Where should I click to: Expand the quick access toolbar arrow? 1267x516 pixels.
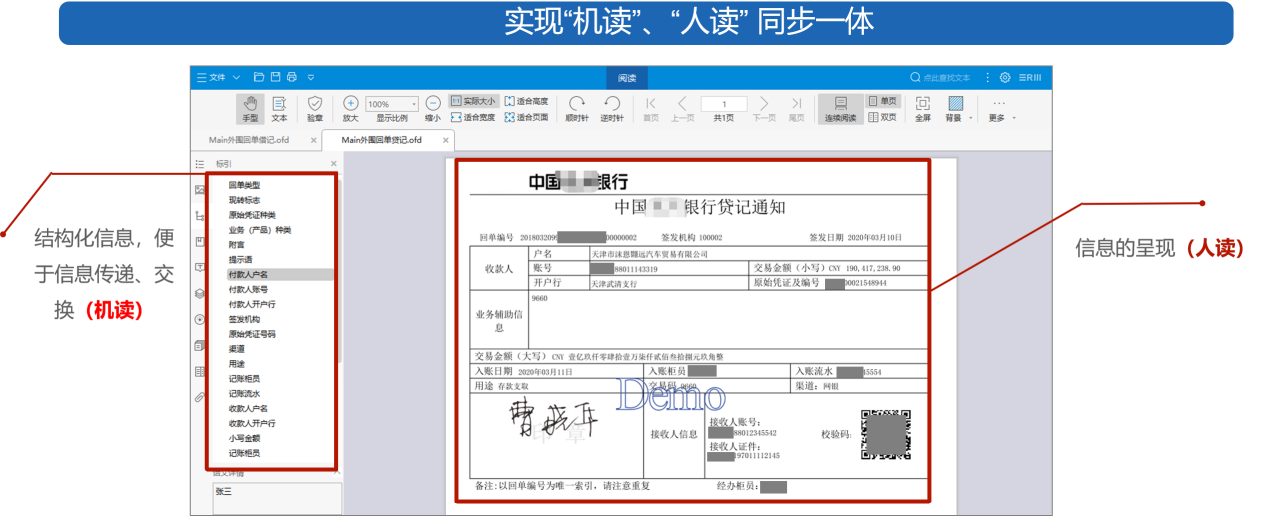pyautogui.click(x=311, y=77)
